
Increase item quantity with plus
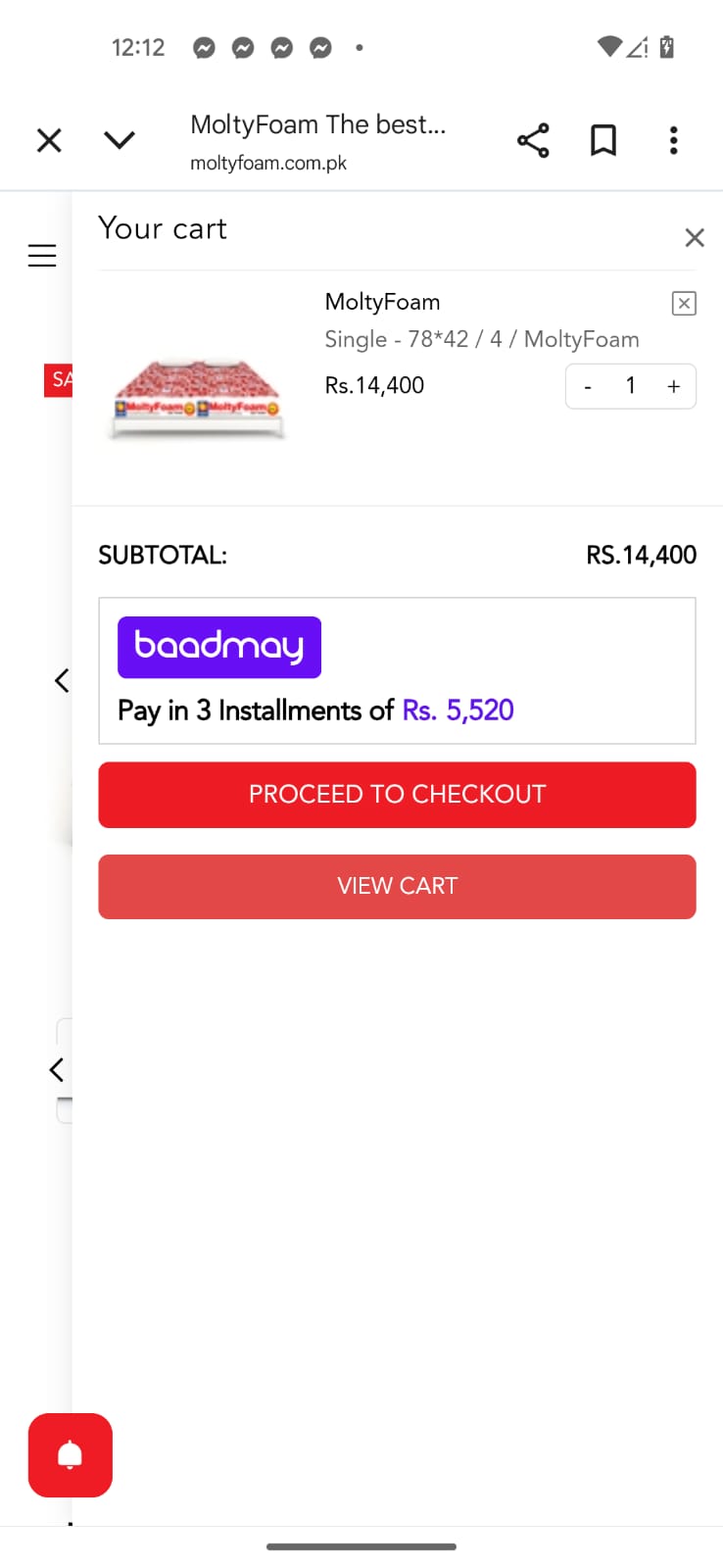click(x=674, y=387)
